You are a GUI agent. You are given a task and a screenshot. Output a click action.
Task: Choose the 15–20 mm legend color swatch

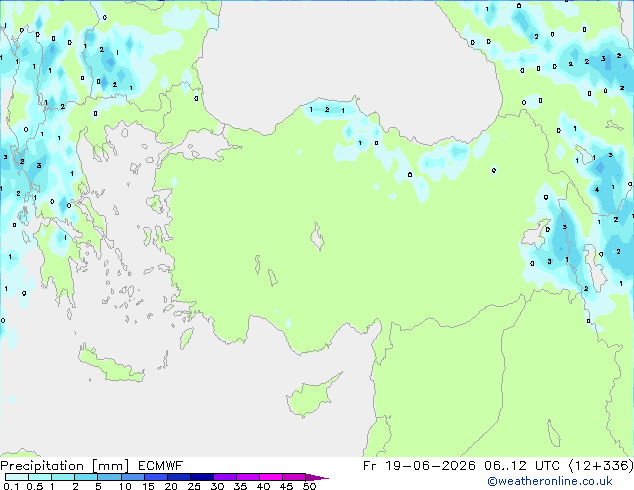point(155,477)
